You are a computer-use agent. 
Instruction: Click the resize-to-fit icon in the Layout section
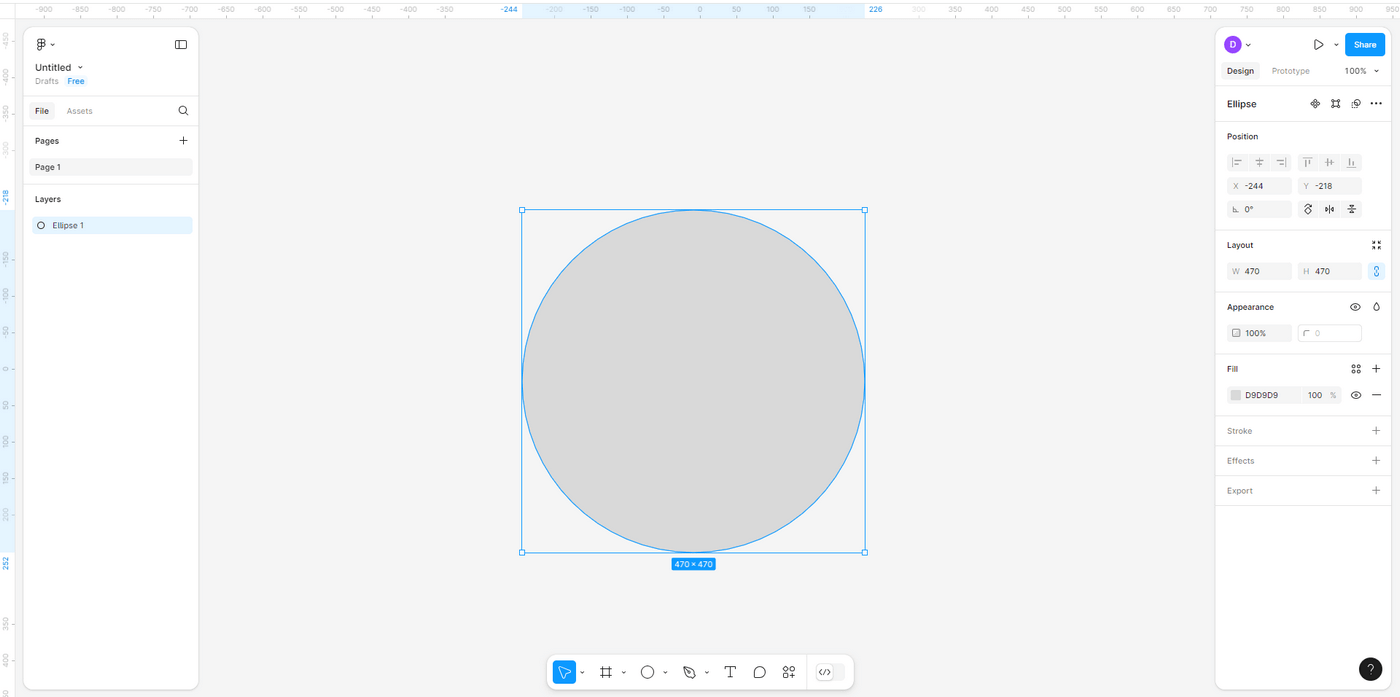(x=1376, y=245)
